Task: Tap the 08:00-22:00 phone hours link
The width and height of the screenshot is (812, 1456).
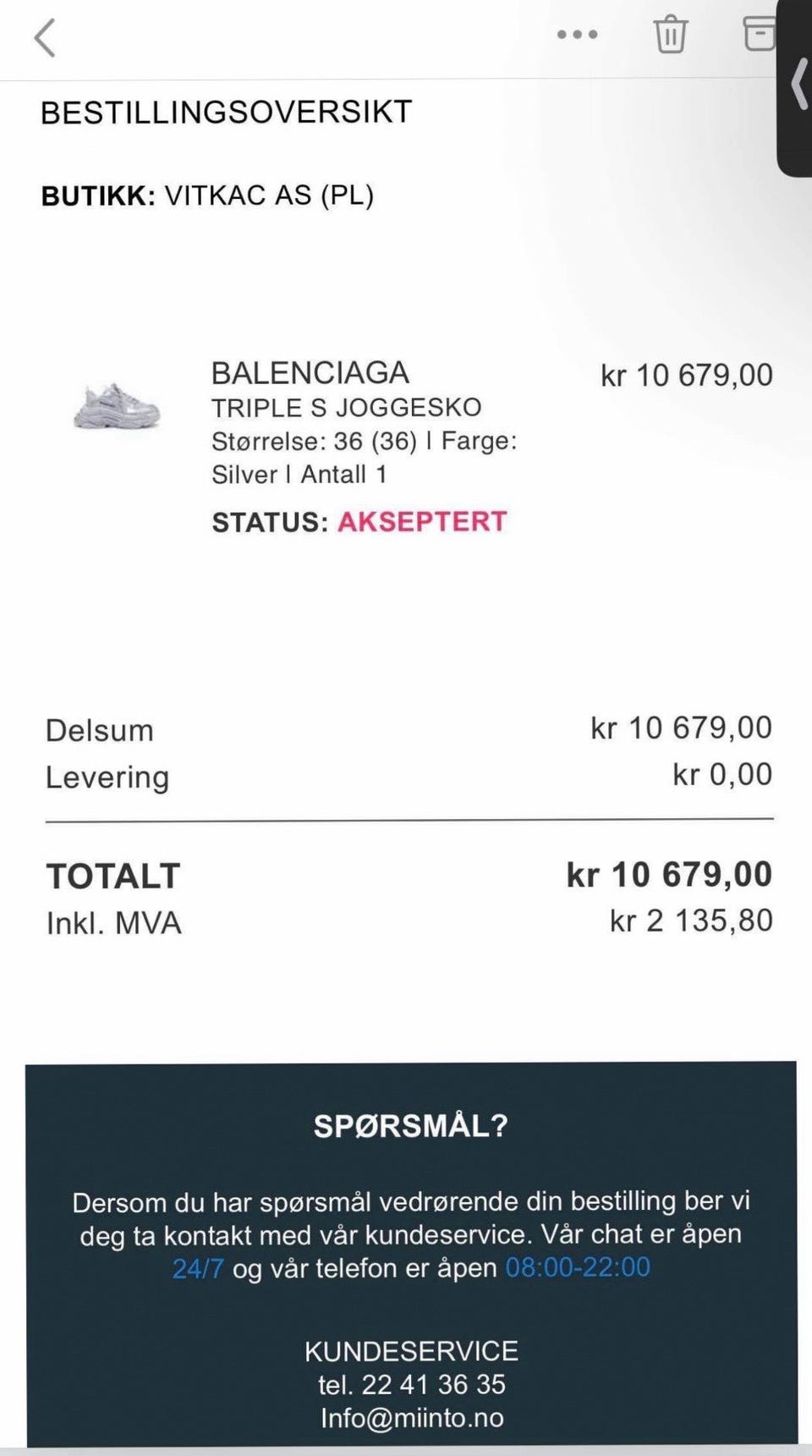Action: point(578,1267)
